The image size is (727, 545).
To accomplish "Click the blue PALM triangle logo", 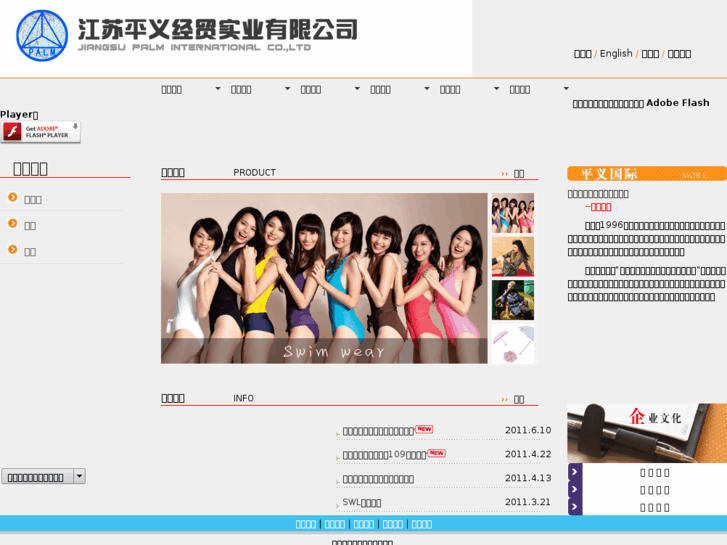I will (x=42, y=36).
